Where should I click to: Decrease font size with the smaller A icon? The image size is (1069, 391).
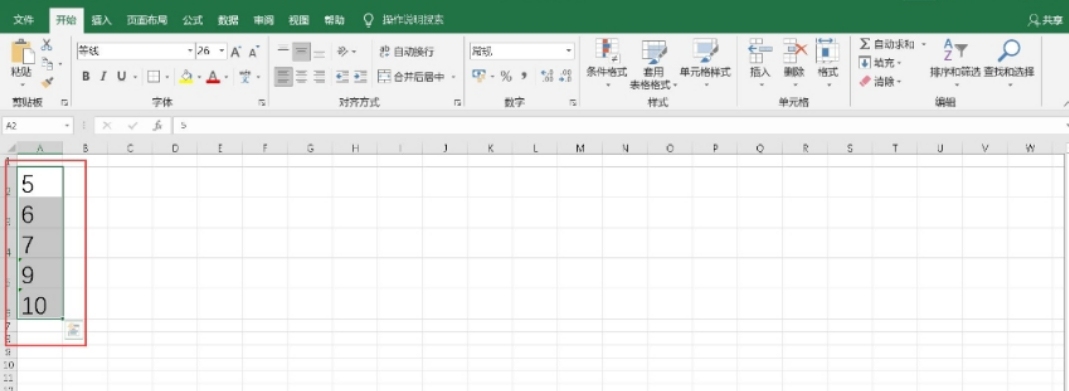(x=253, y=51)
